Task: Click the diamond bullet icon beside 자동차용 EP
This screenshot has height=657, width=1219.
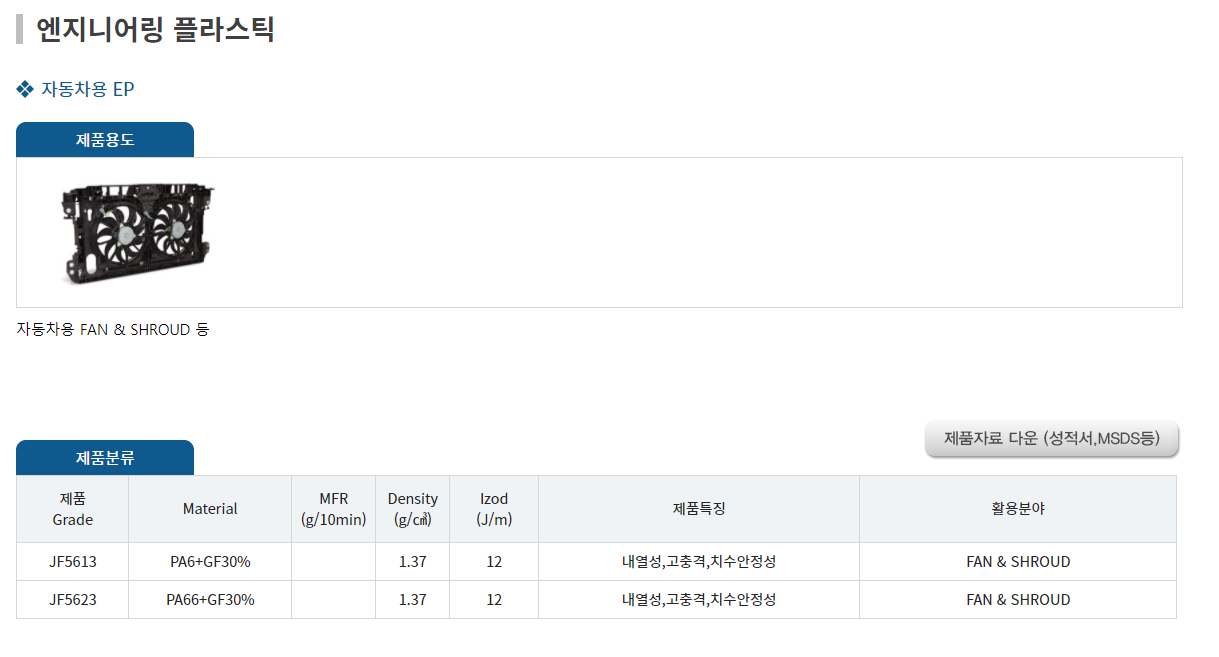Action: [x=26, y=90]
